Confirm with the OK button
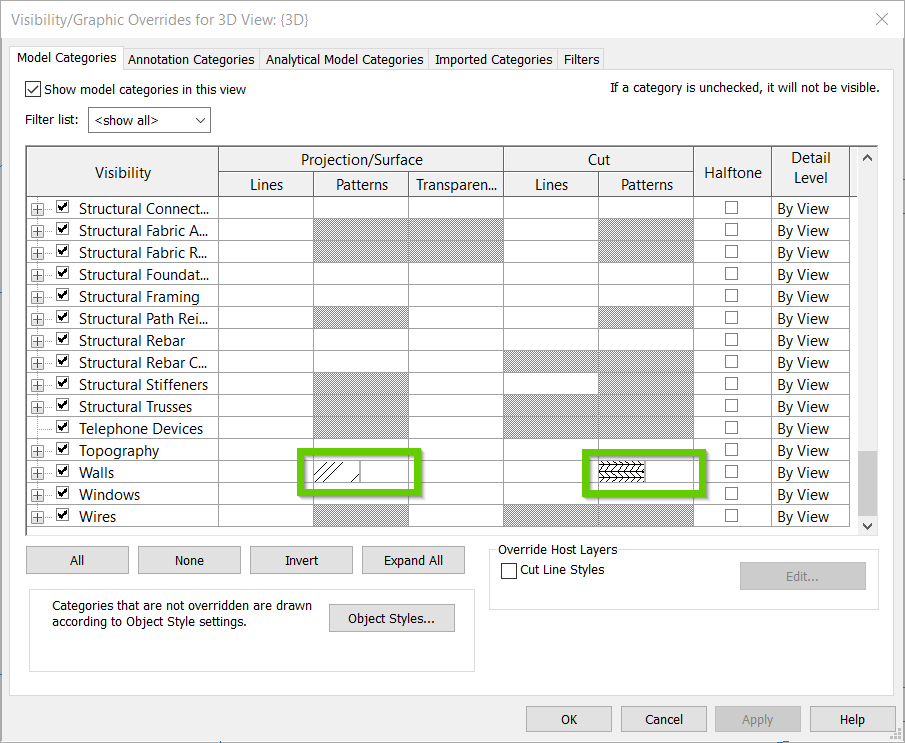The image size is (905, 743). [569, 719]
